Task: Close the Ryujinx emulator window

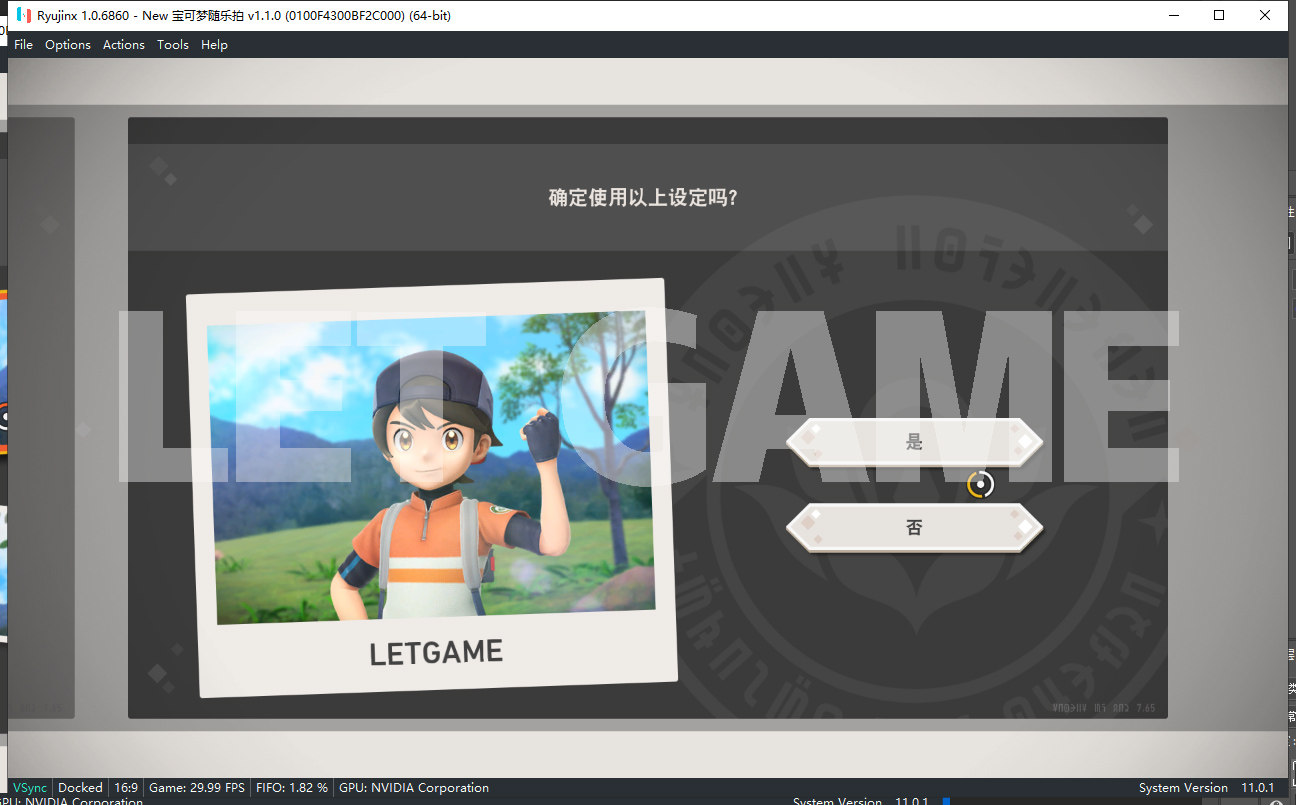Action: (1265, 15)
